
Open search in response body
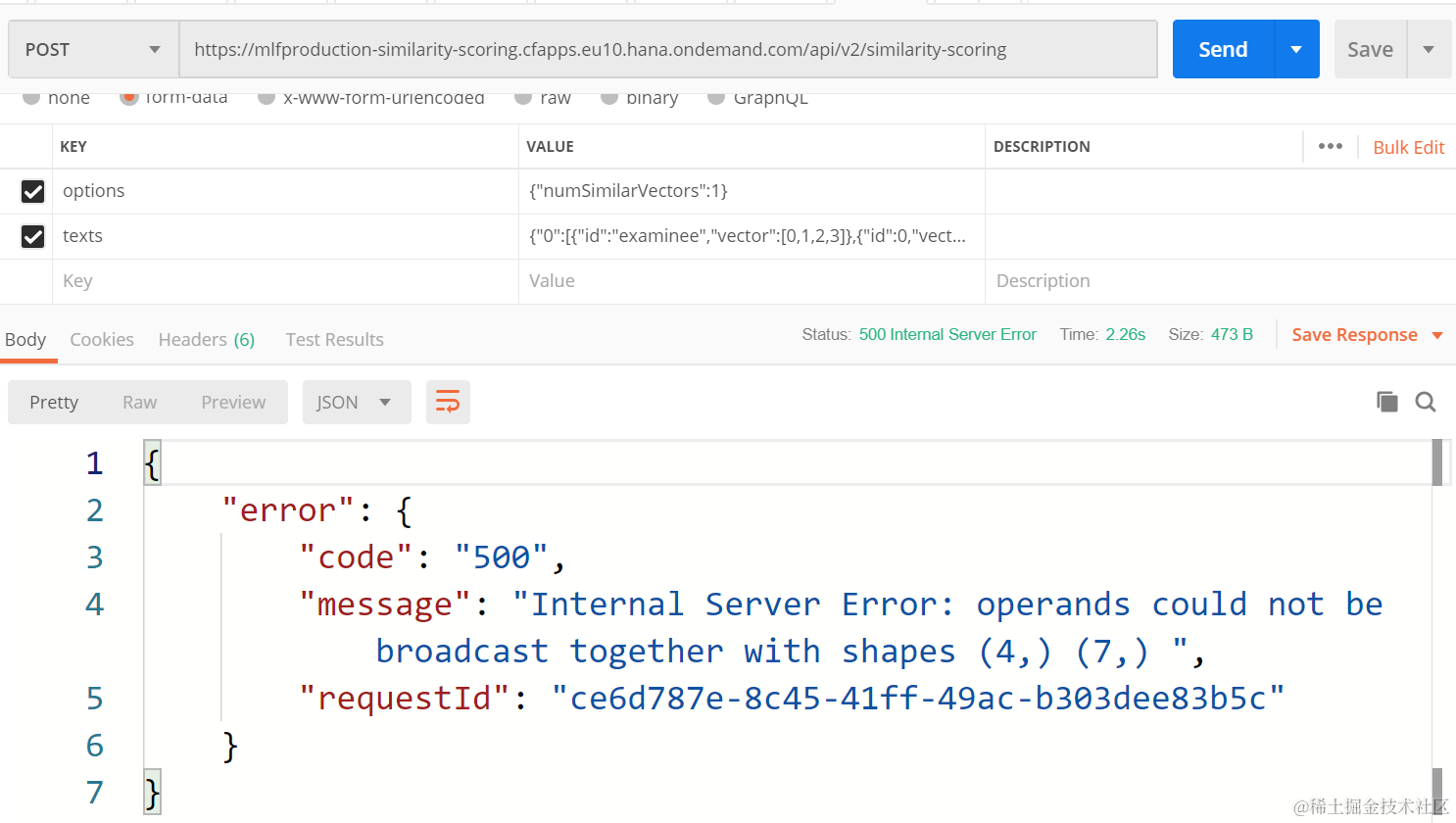pyautogui.click(x=1426, y=402)
